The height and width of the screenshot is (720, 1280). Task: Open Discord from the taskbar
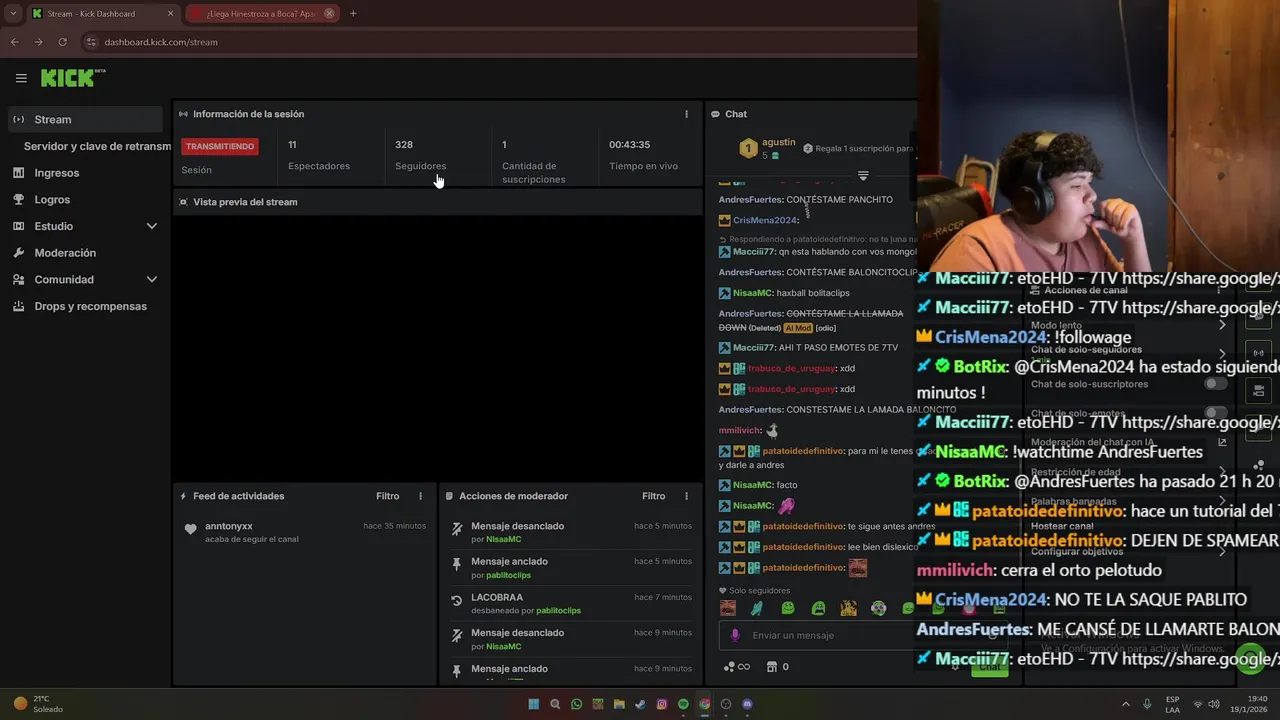tap(747, 704)
